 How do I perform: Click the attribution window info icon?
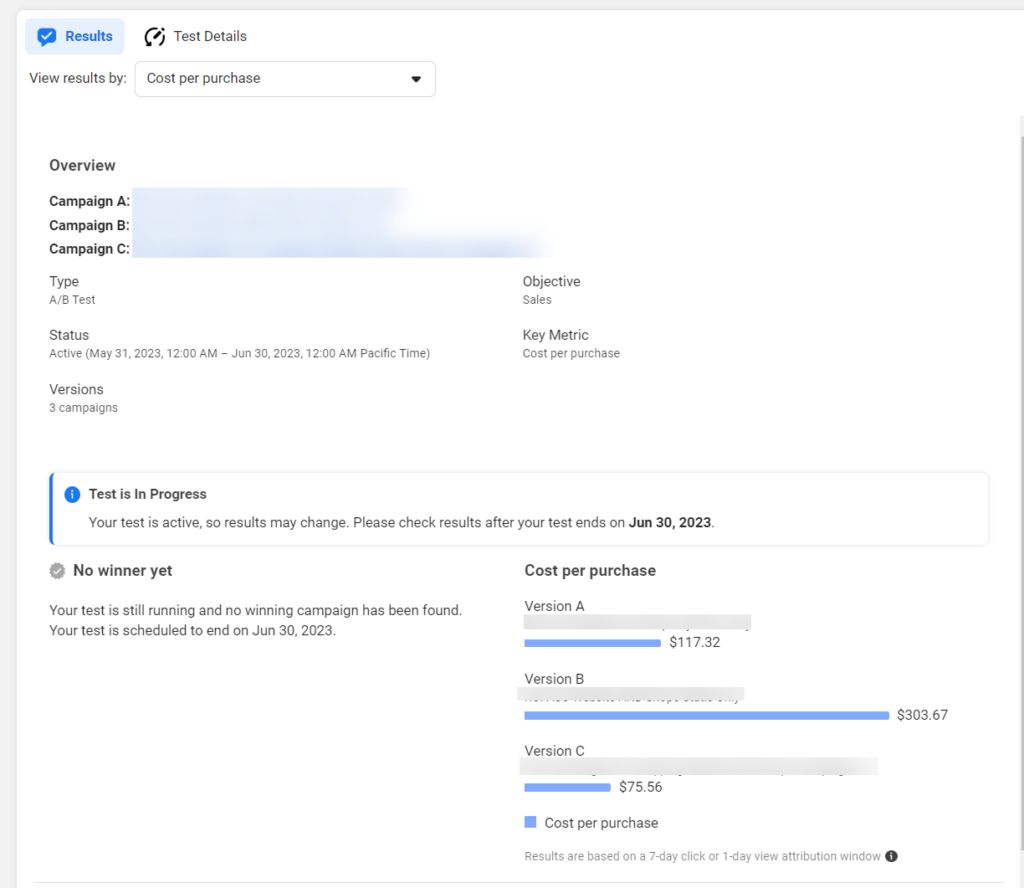(891, 856)
